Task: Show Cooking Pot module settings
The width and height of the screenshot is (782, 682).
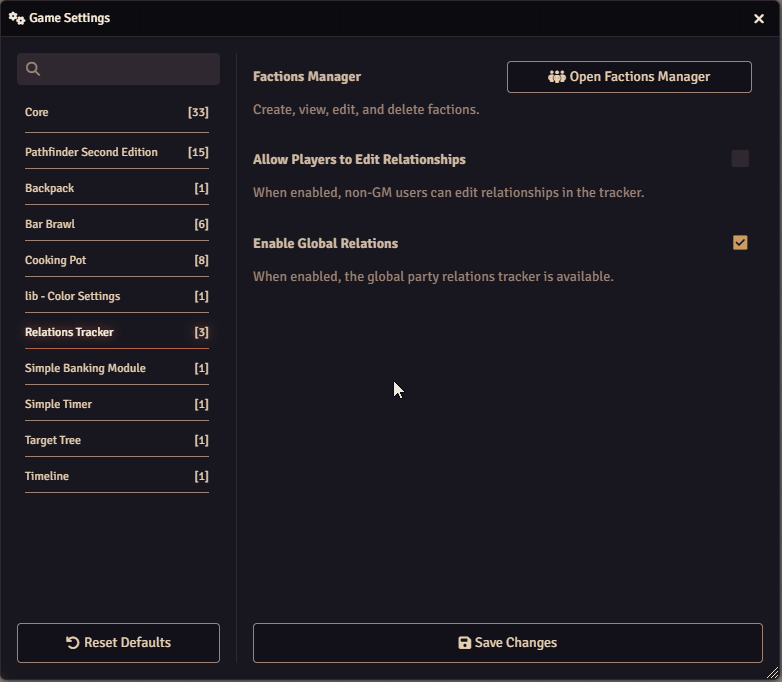Action: 116,260
